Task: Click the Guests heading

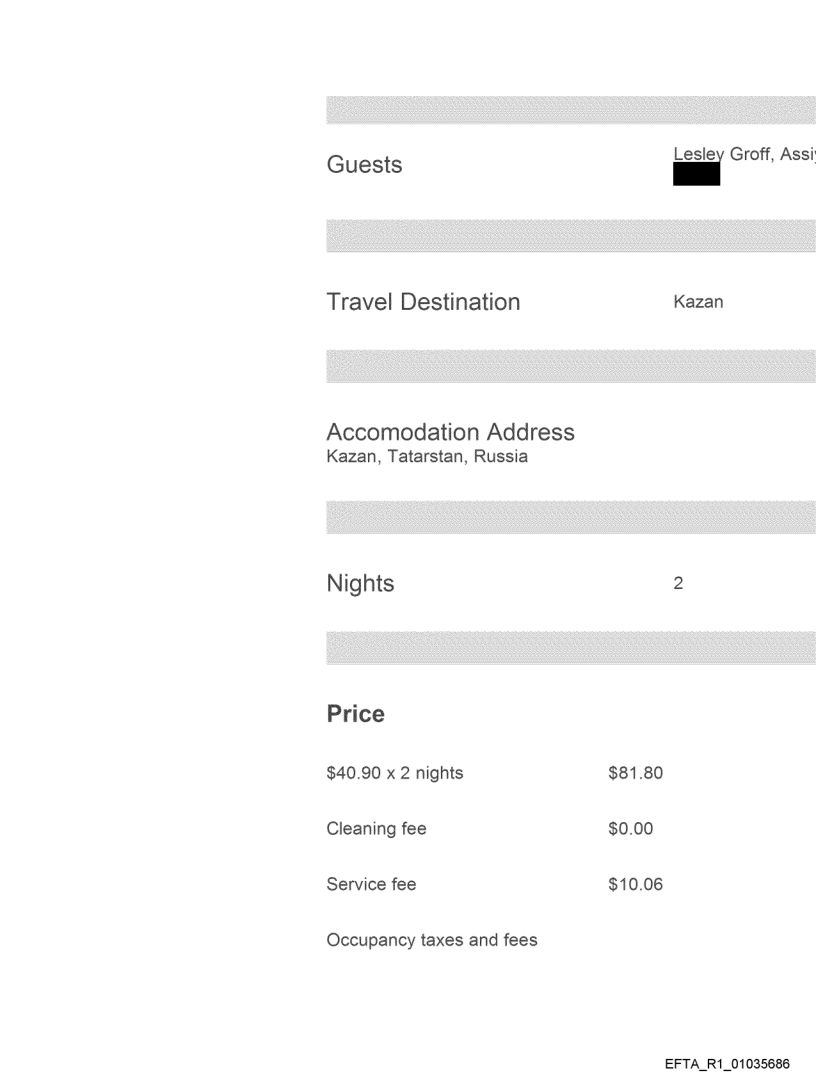Action: coord(365,165)
